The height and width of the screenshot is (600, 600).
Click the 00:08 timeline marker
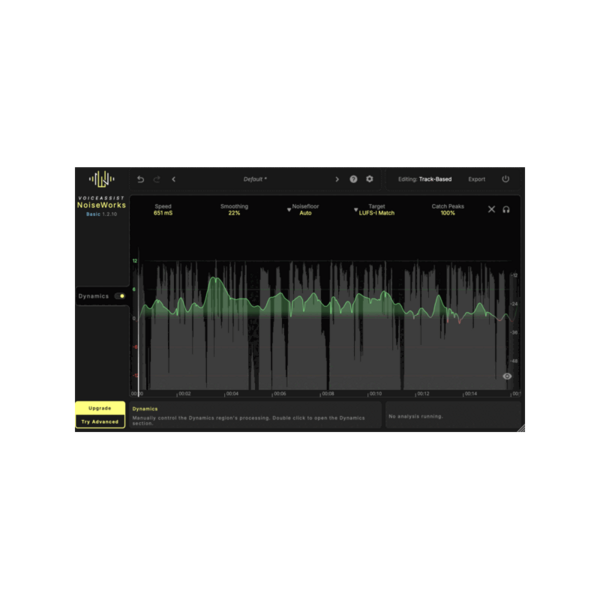328,393
